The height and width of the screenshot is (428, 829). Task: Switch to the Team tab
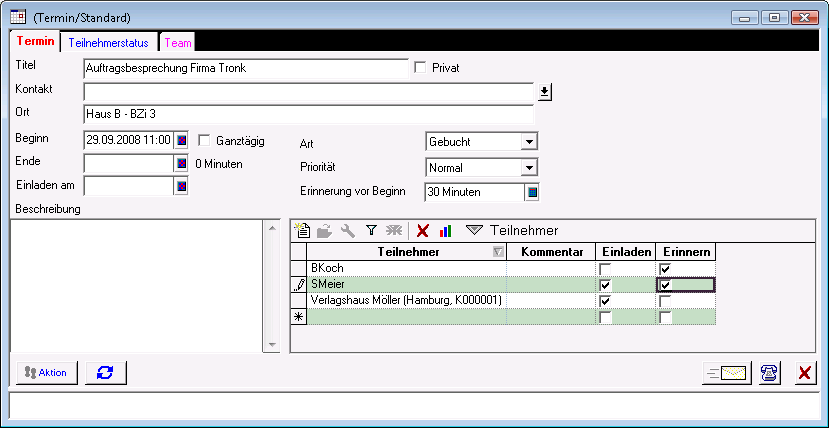point(178,43)
